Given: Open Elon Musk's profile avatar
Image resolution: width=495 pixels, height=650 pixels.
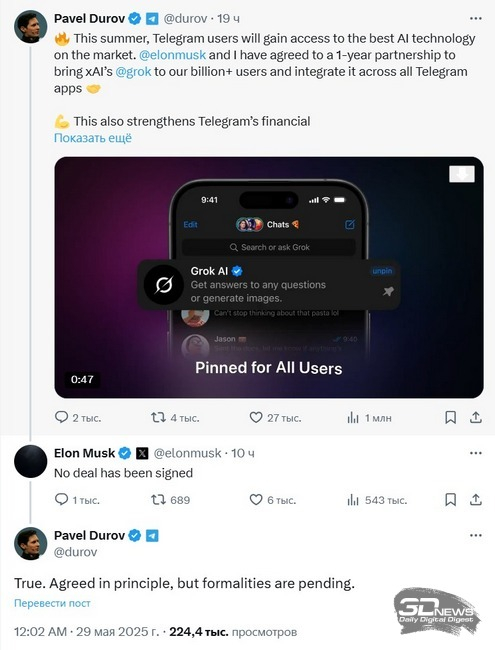Looking at the screenshot, I should 30,461.
